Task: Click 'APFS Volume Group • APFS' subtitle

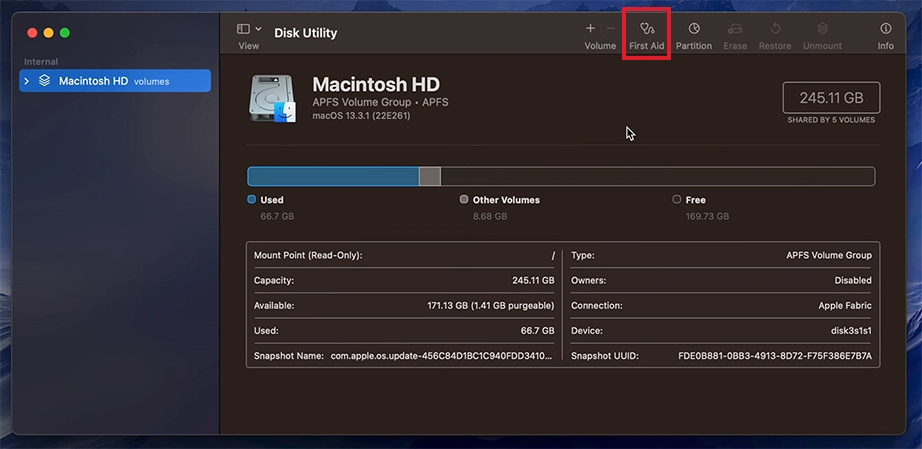Action: point(380,102)
